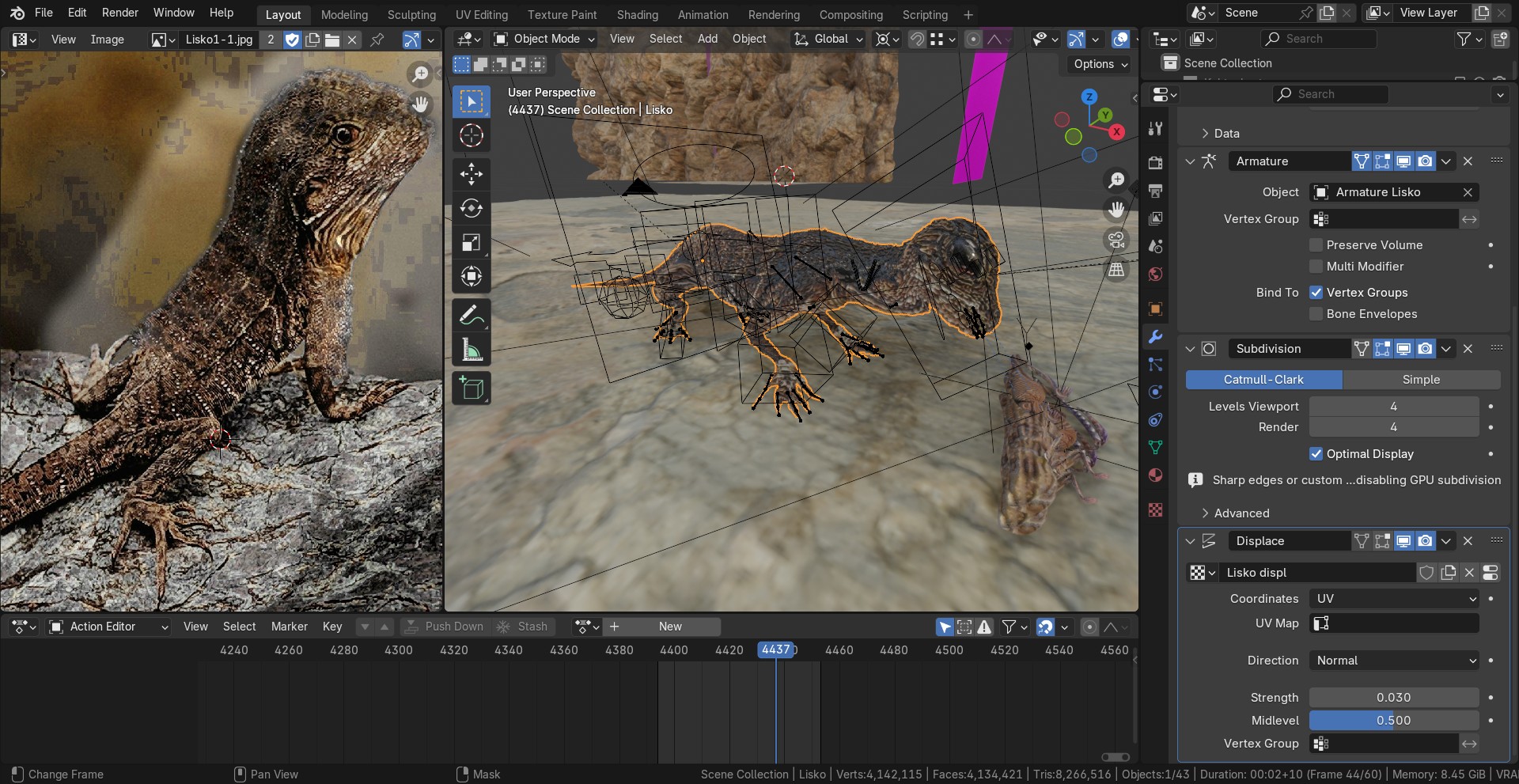The height and width of the screenshot is (784, 1519).
Task: Adjust the Midlevel slider
Action: 1394,721
